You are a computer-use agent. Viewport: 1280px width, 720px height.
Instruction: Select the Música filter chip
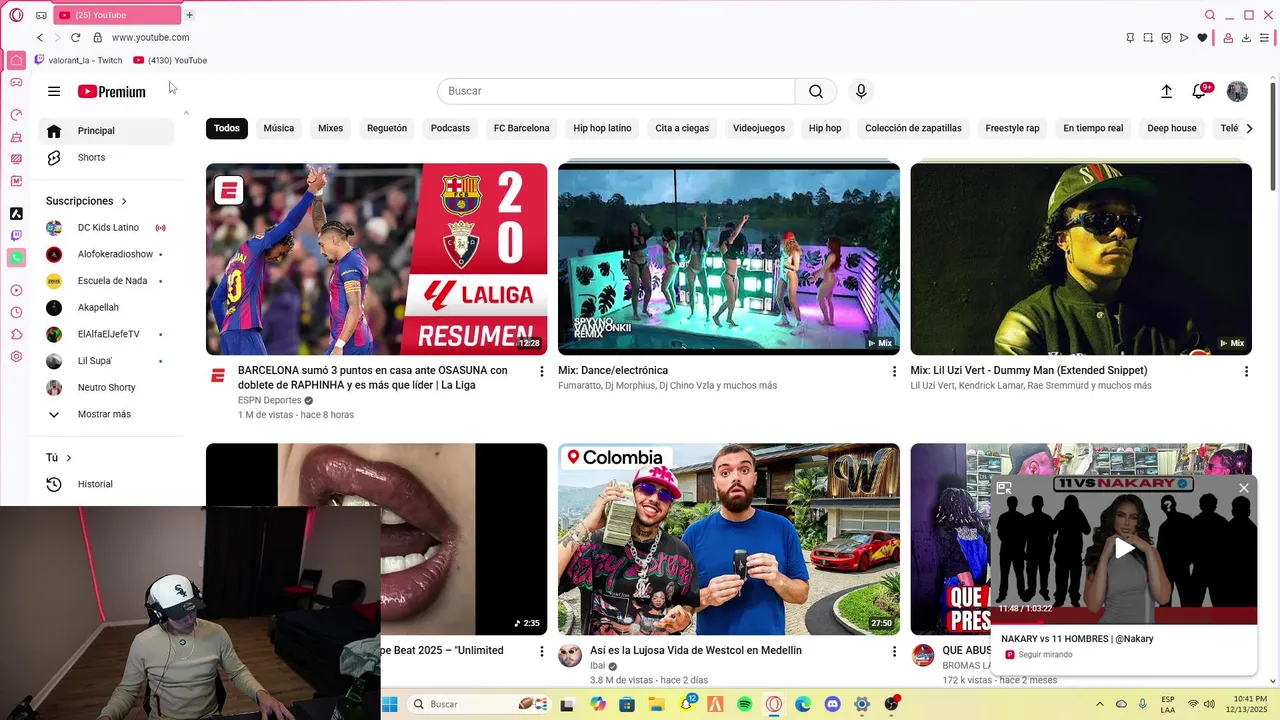[x=279, y=128]
